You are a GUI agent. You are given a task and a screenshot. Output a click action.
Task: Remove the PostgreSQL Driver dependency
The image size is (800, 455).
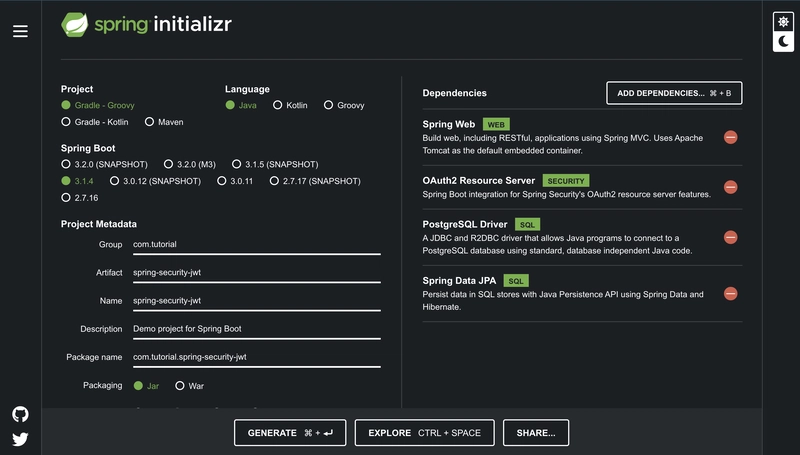point(731,237)
